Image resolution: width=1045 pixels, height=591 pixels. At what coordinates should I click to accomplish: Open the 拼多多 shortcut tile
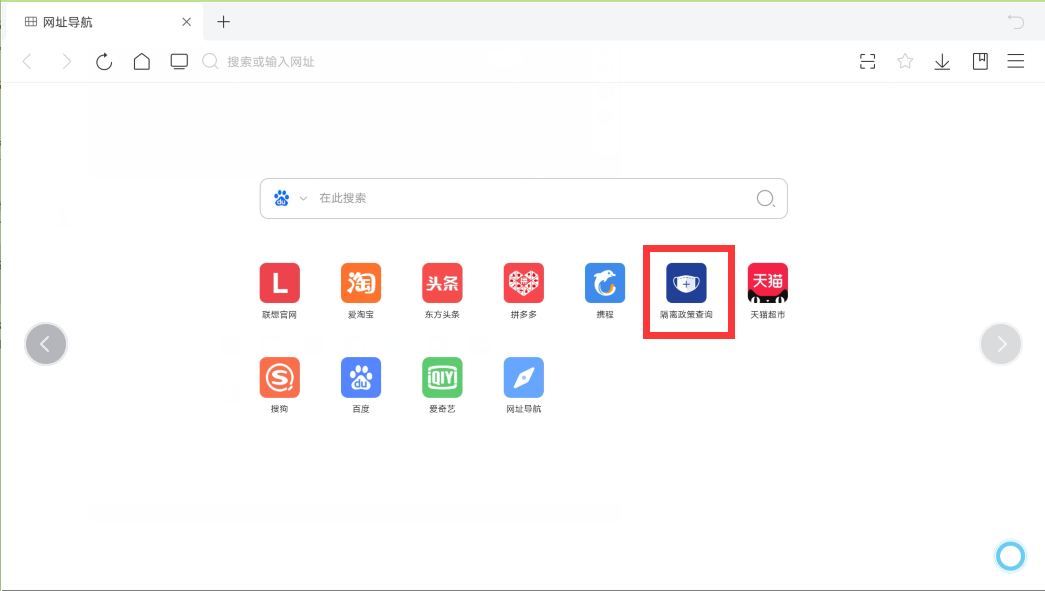point(523,291)
